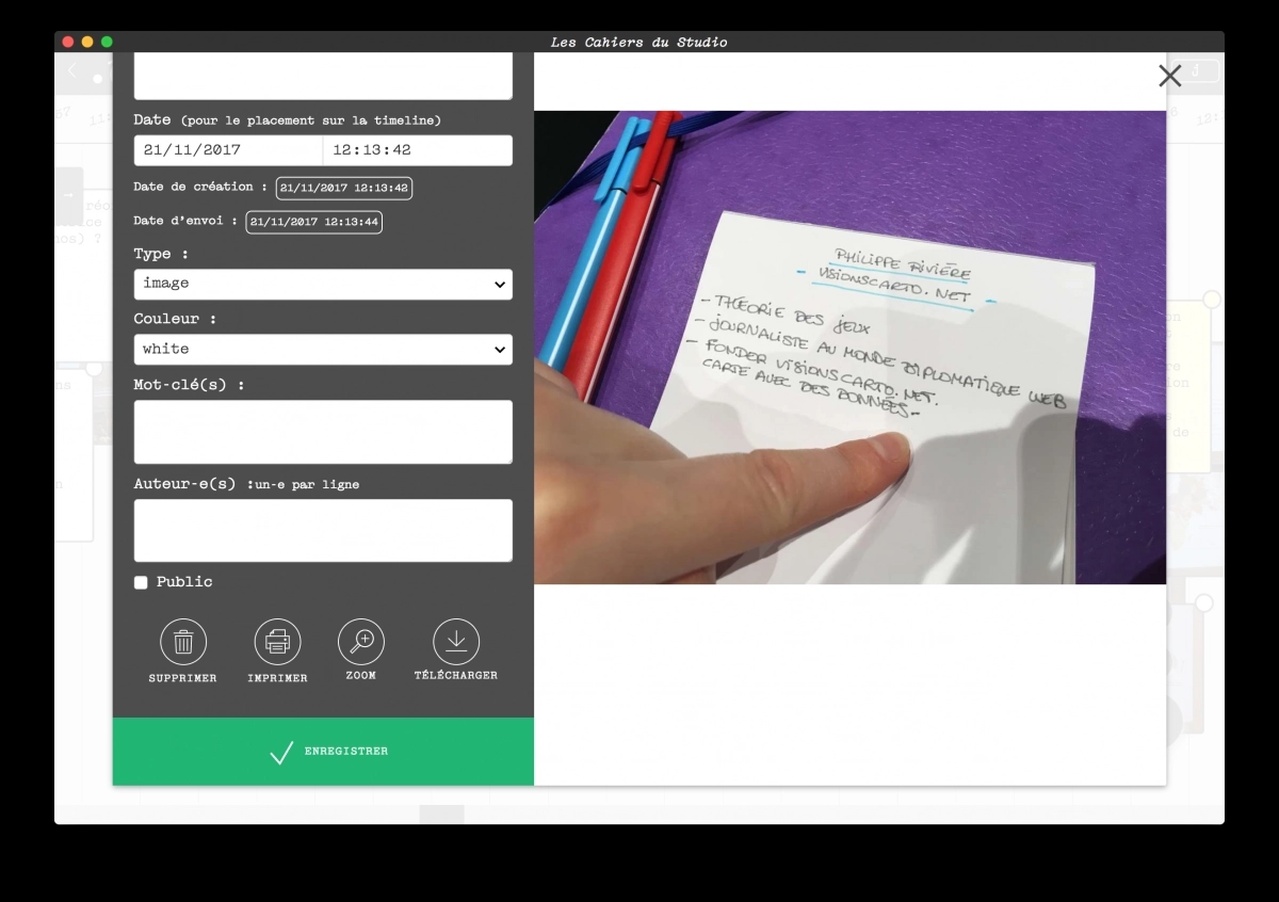Click the photo of Philippe Rivière's handwritten notes
1279x902 pixels.
[x=850, y=346]
